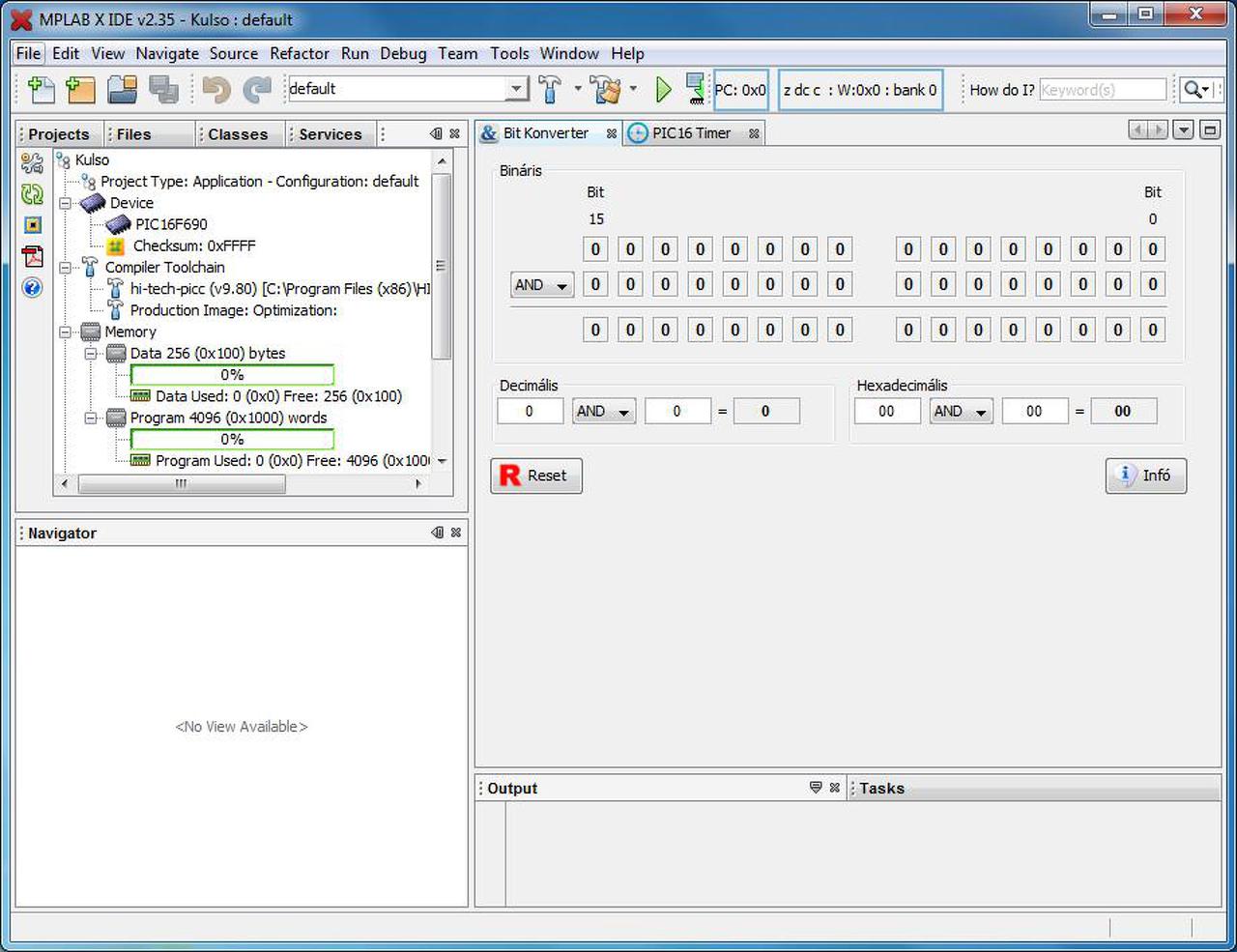Toggle bit 8 in the second binary row
Screen dimensions: 1237x952
click(x=840, y=284)
